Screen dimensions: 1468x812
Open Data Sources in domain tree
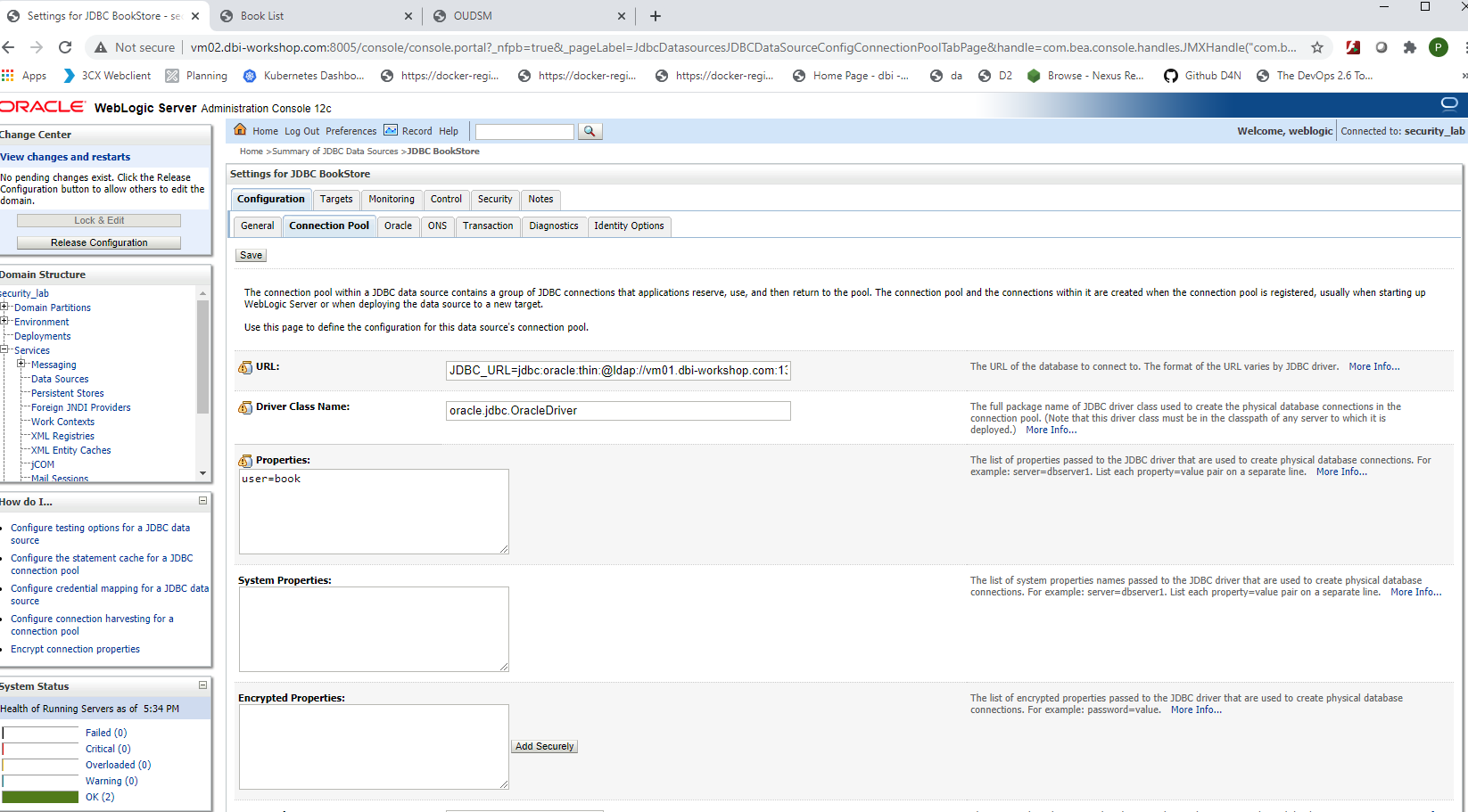pyautogui.click(x=60, y=379)
